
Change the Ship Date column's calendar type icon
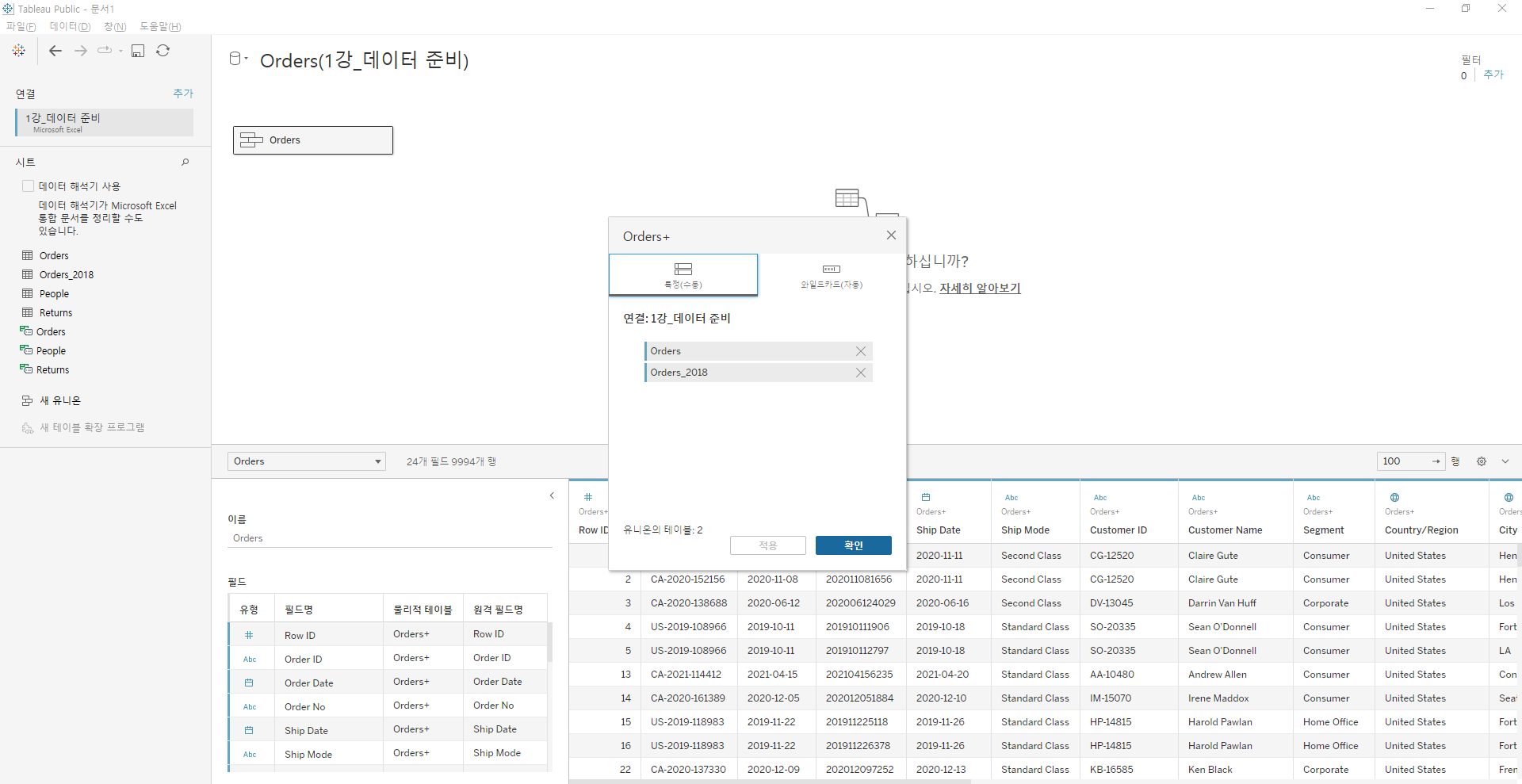(925, 497)
